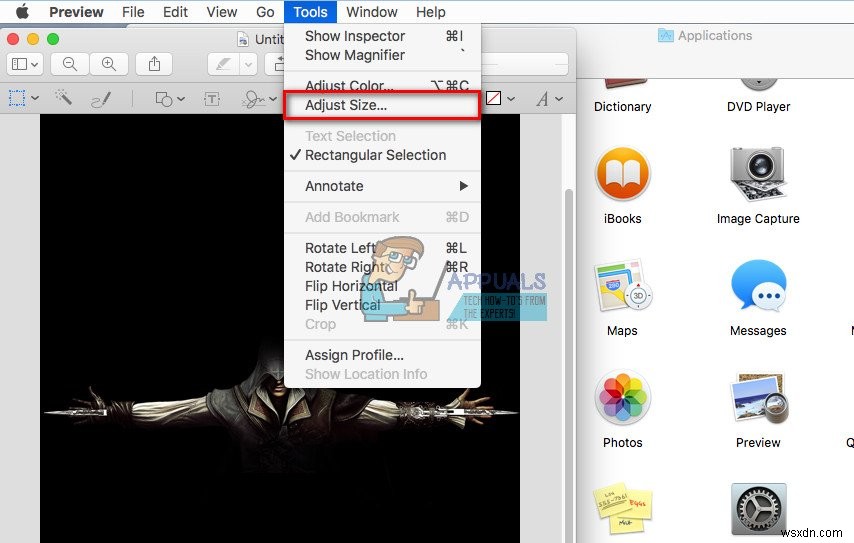Screen dimensions: 854x543
Task: Expand the Shapes dropdown chevron
Action: pos(181,99)
